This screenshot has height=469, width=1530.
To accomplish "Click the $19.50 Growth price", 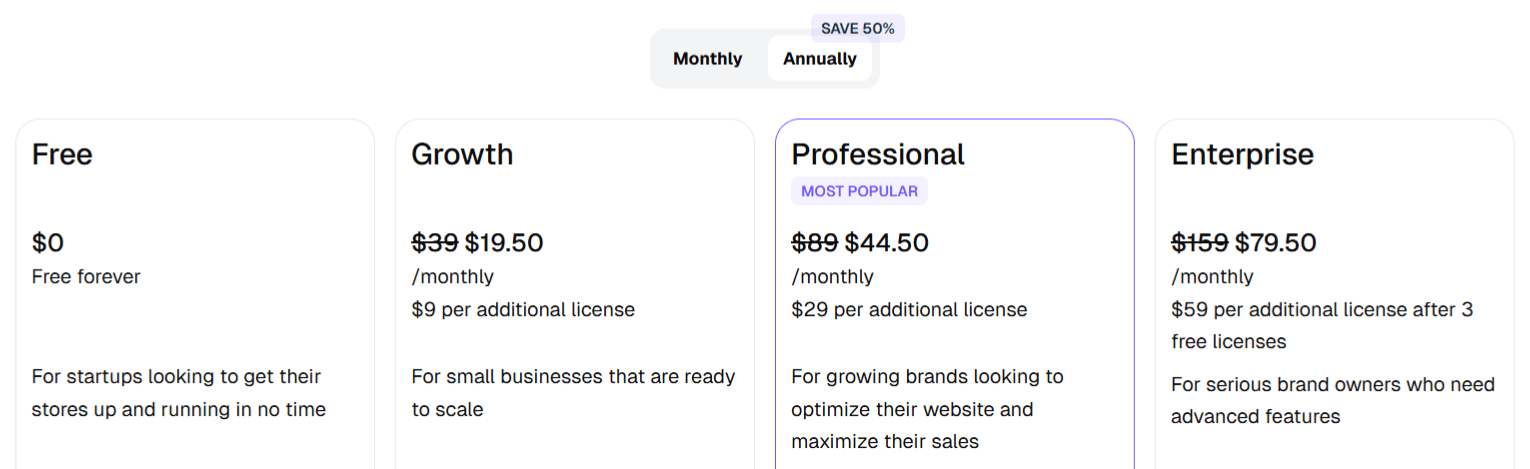I will click(504, 243).
